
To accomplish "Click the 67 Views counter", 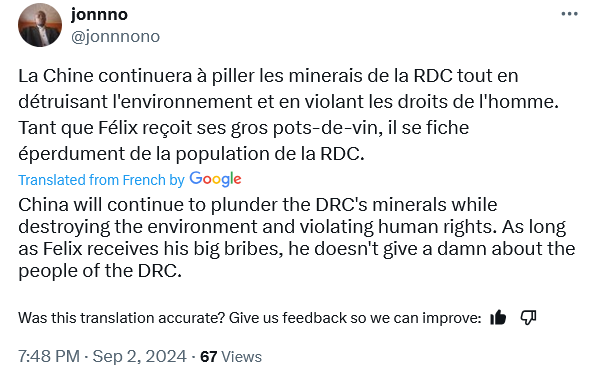I will (x=231, y=357).
